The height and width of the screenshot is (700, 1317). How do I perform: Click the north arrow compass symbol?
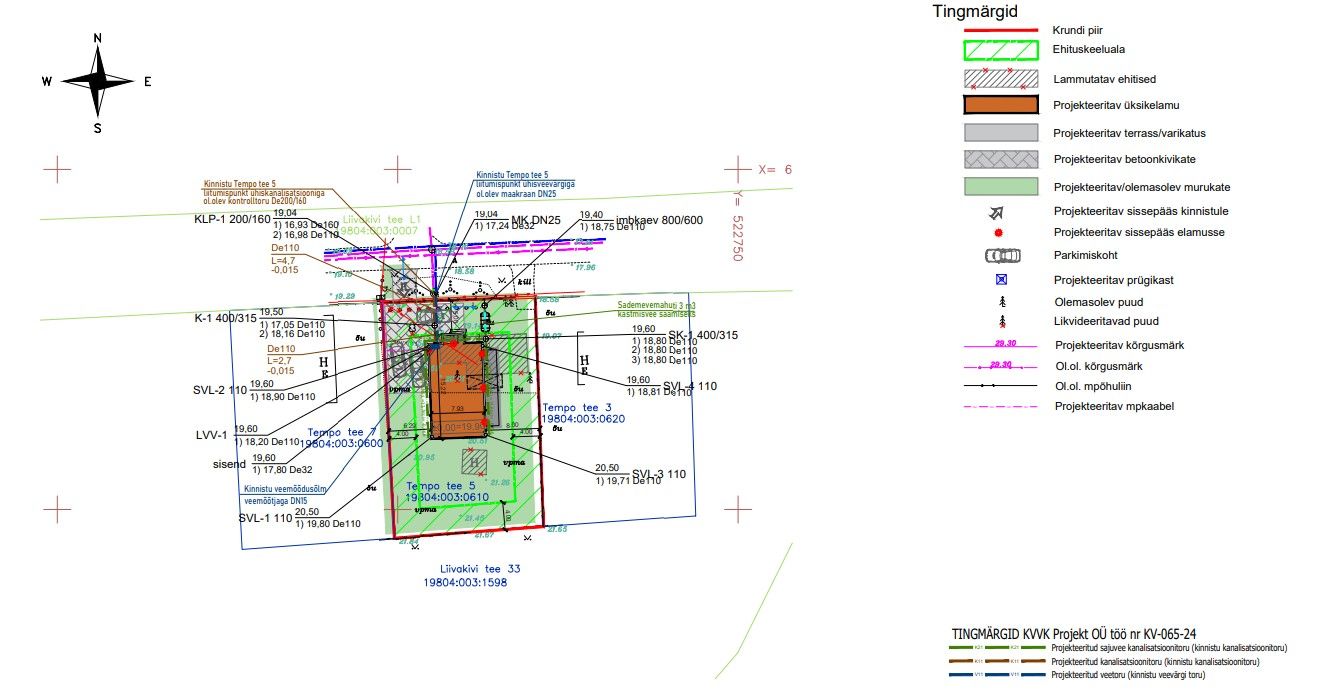pos(98,82)
